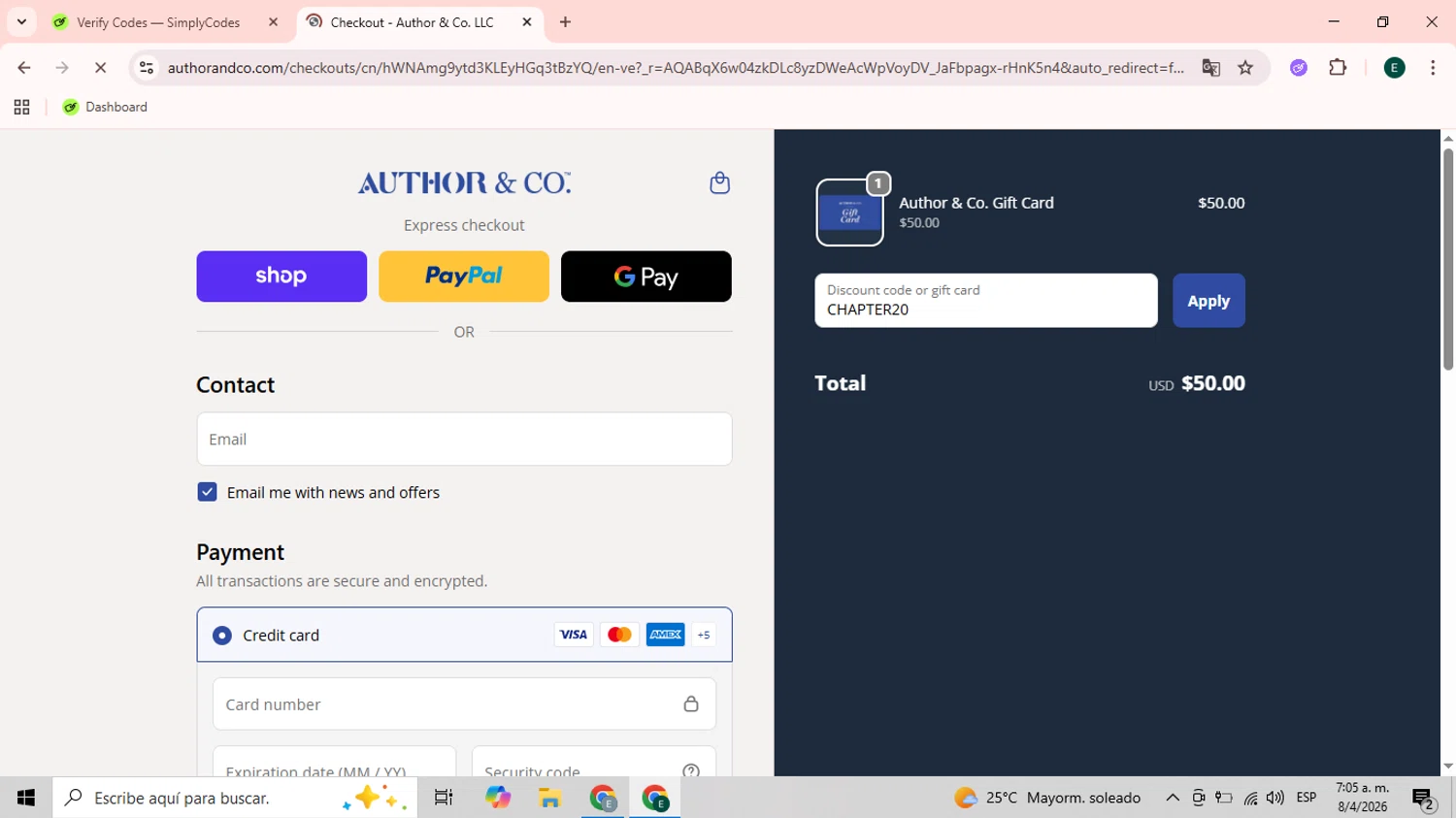
Task: Open the taskbar clock and date
Action: tap(1363, 798)
